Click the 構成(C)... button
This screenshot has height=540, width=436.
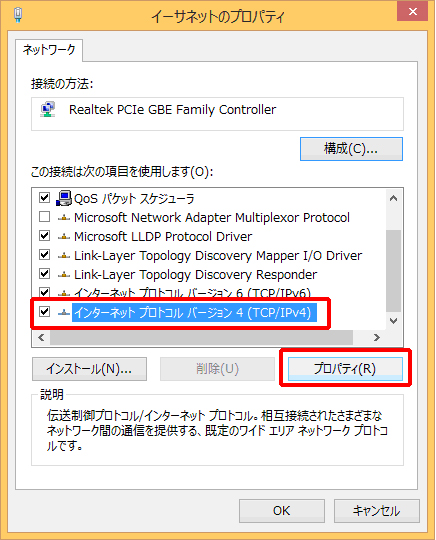coord(351,149)
